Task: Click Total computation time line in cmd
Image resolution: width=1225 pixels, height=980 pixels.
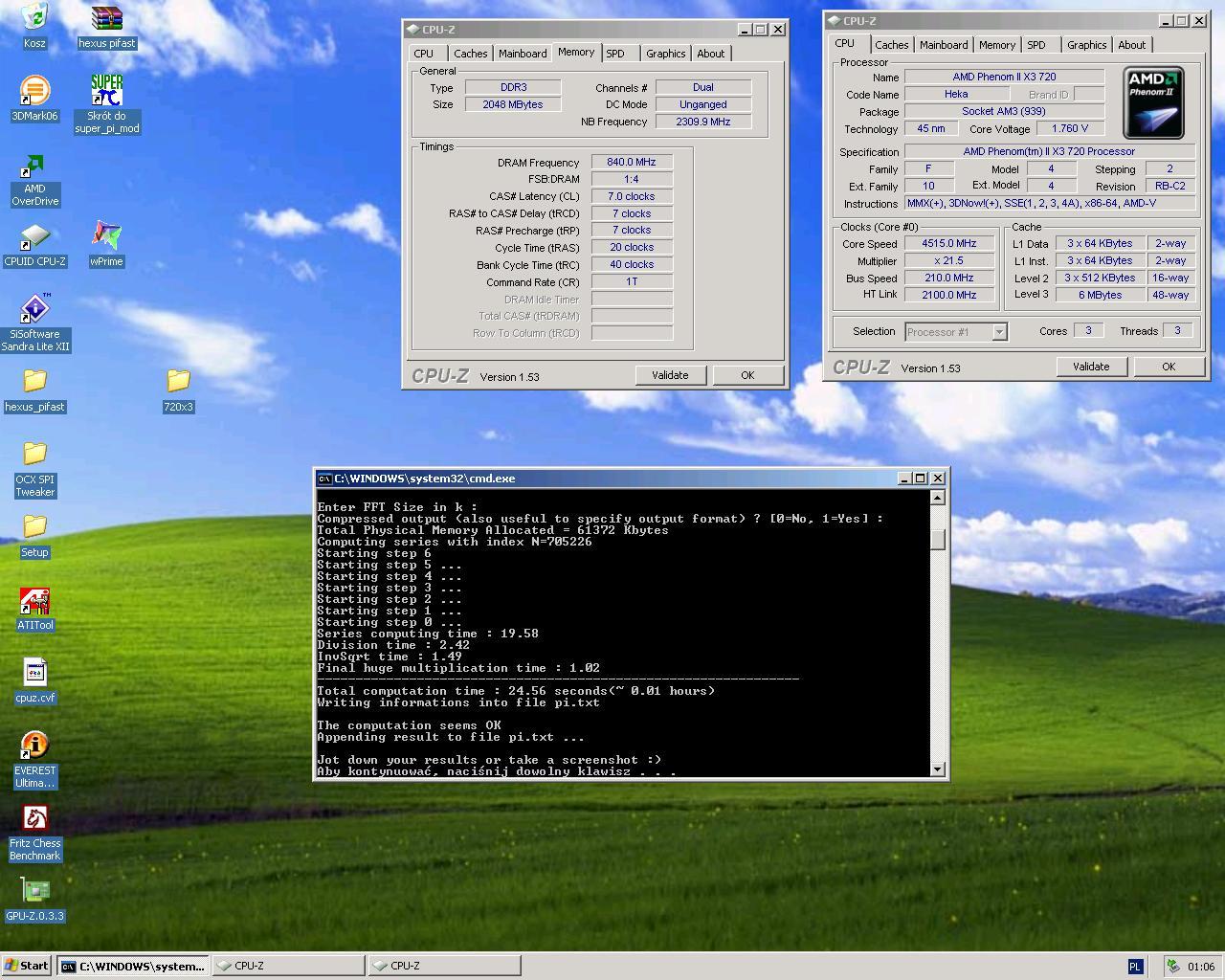Action: tap(516, 691)
